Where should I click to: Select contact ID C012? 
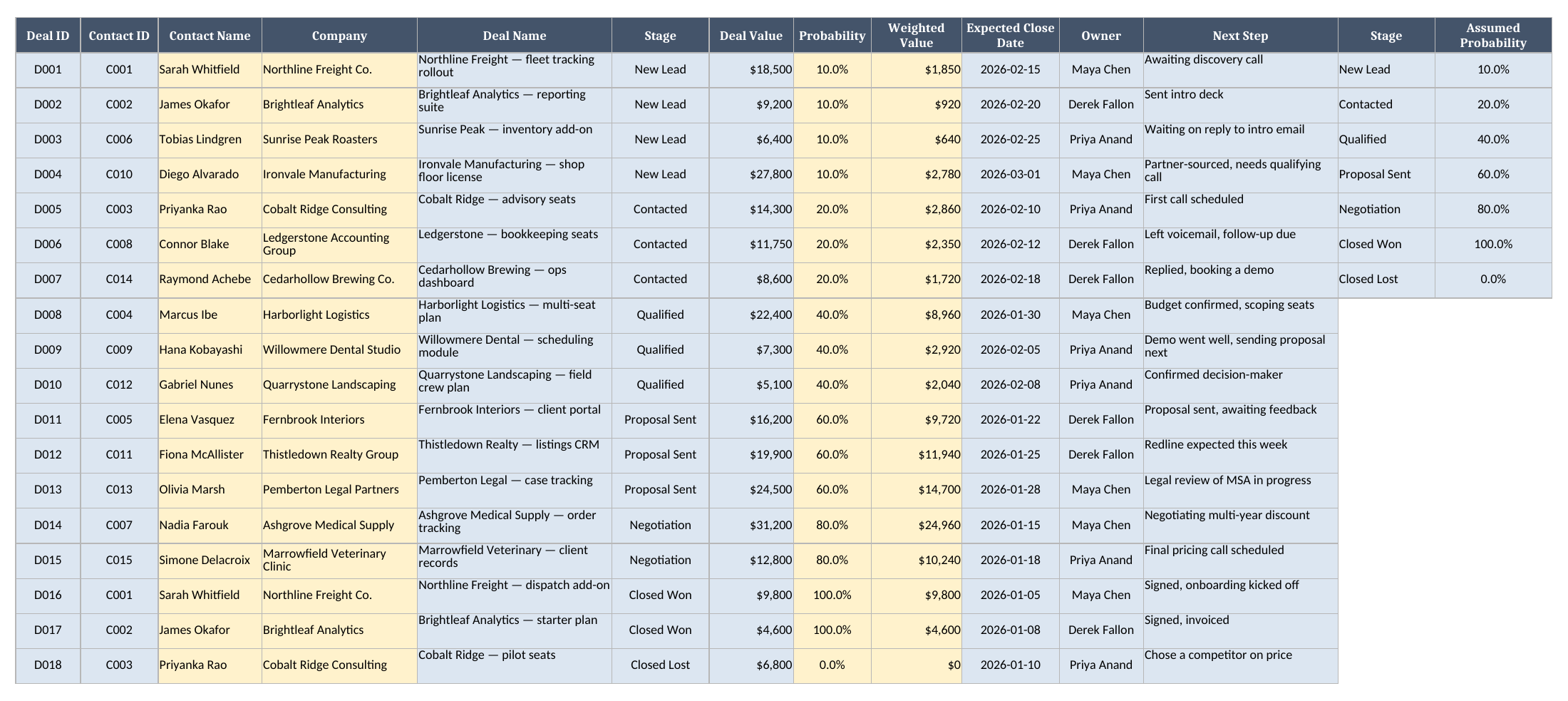coord(119,384)
